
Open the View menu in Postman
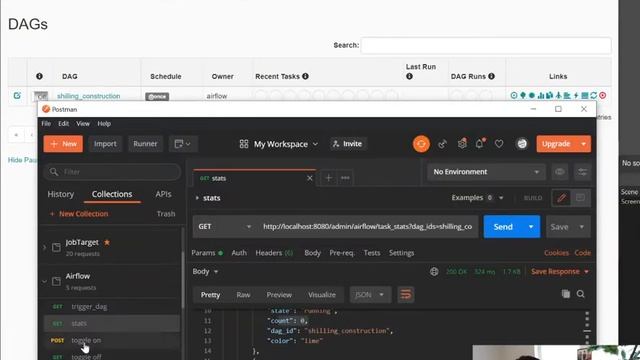point(83,124)
